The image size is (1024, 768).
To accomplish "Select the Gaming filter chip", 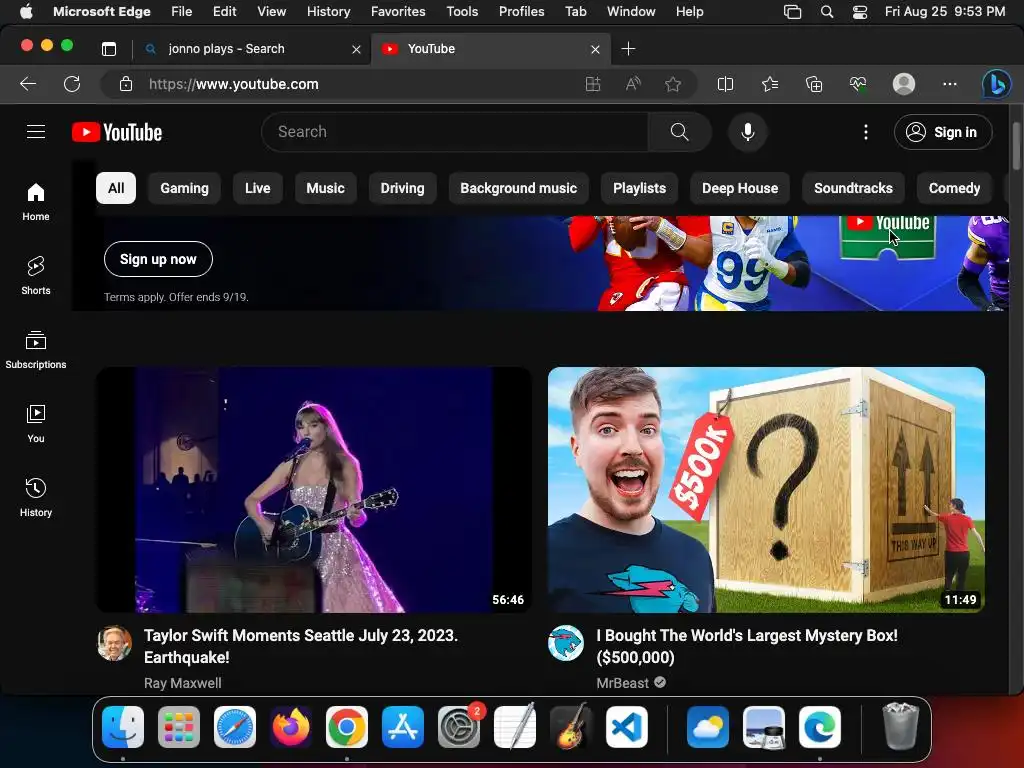I will (x=185, y=188).
